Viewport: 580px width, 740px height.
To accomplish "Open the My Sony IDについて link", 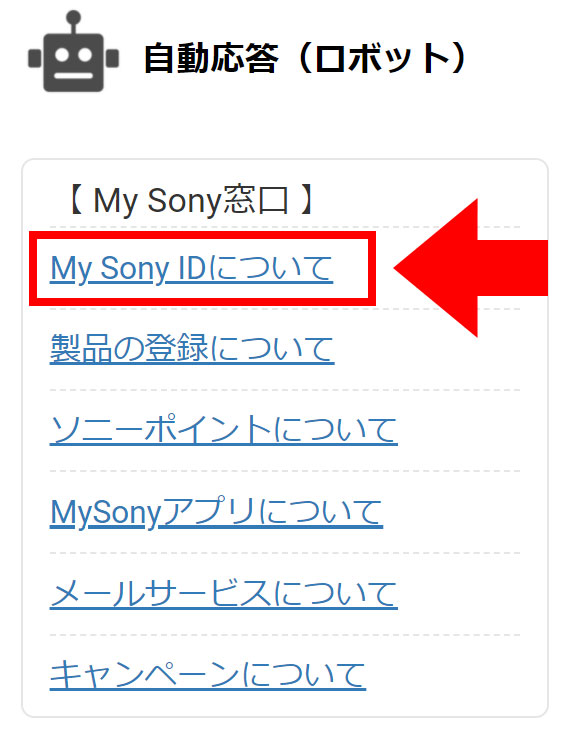I will coord(192,269).
